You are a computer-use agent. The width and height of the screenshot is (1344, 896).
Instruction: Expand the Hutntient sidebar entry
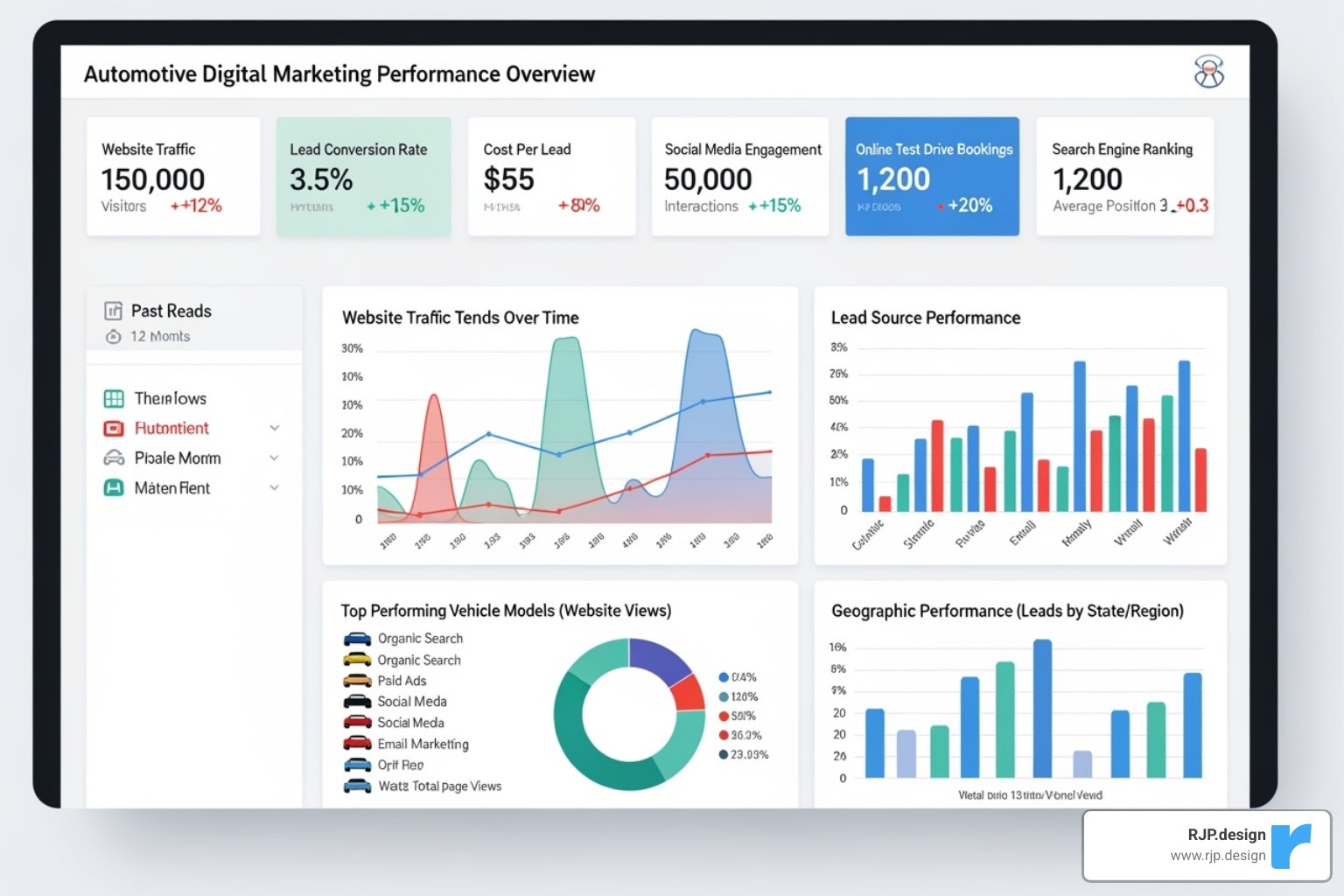click(274, 428)
